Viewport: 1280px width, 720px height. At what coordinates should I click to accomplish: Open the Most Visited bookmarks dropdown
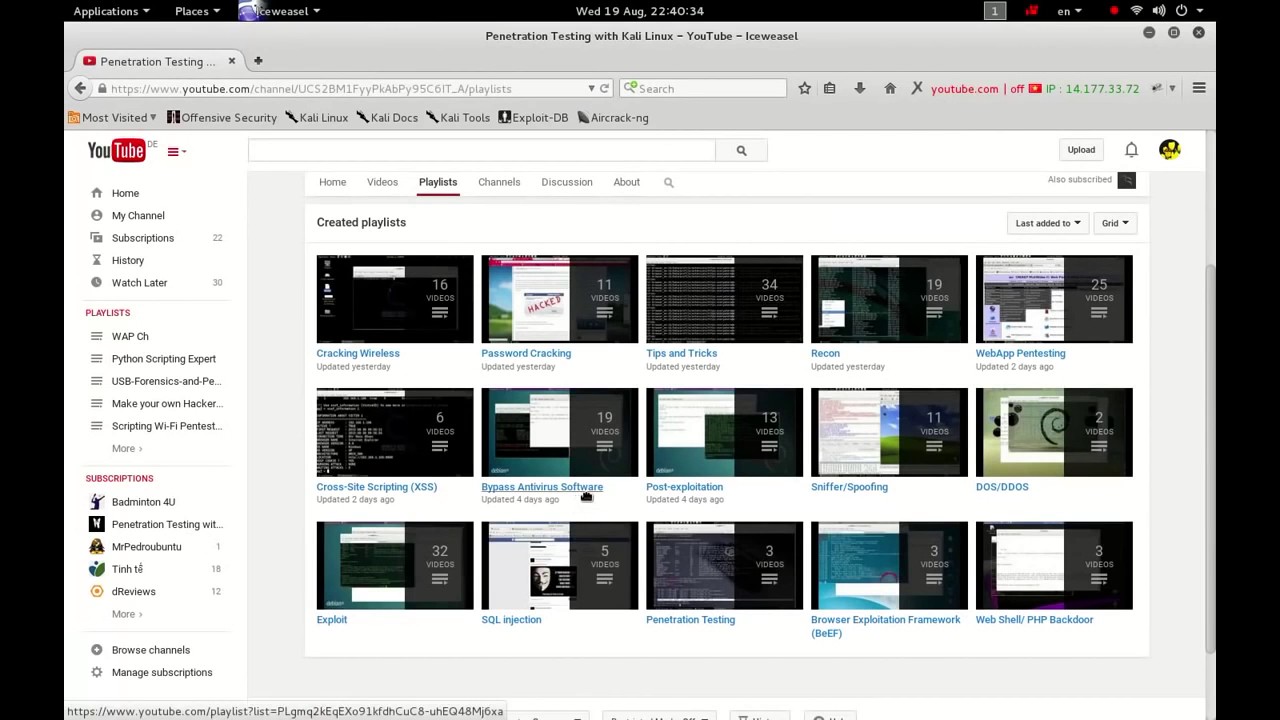click(112, 117)
